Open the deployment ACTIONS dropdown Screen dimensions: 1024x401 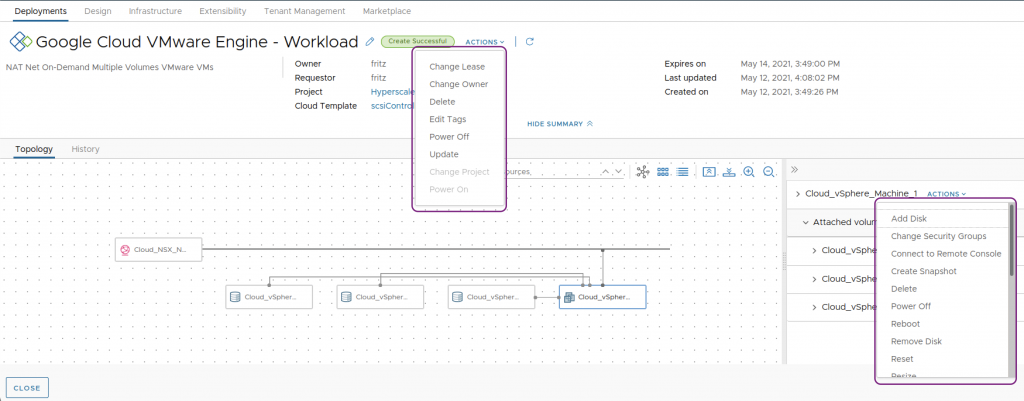[x=485, y=42]
